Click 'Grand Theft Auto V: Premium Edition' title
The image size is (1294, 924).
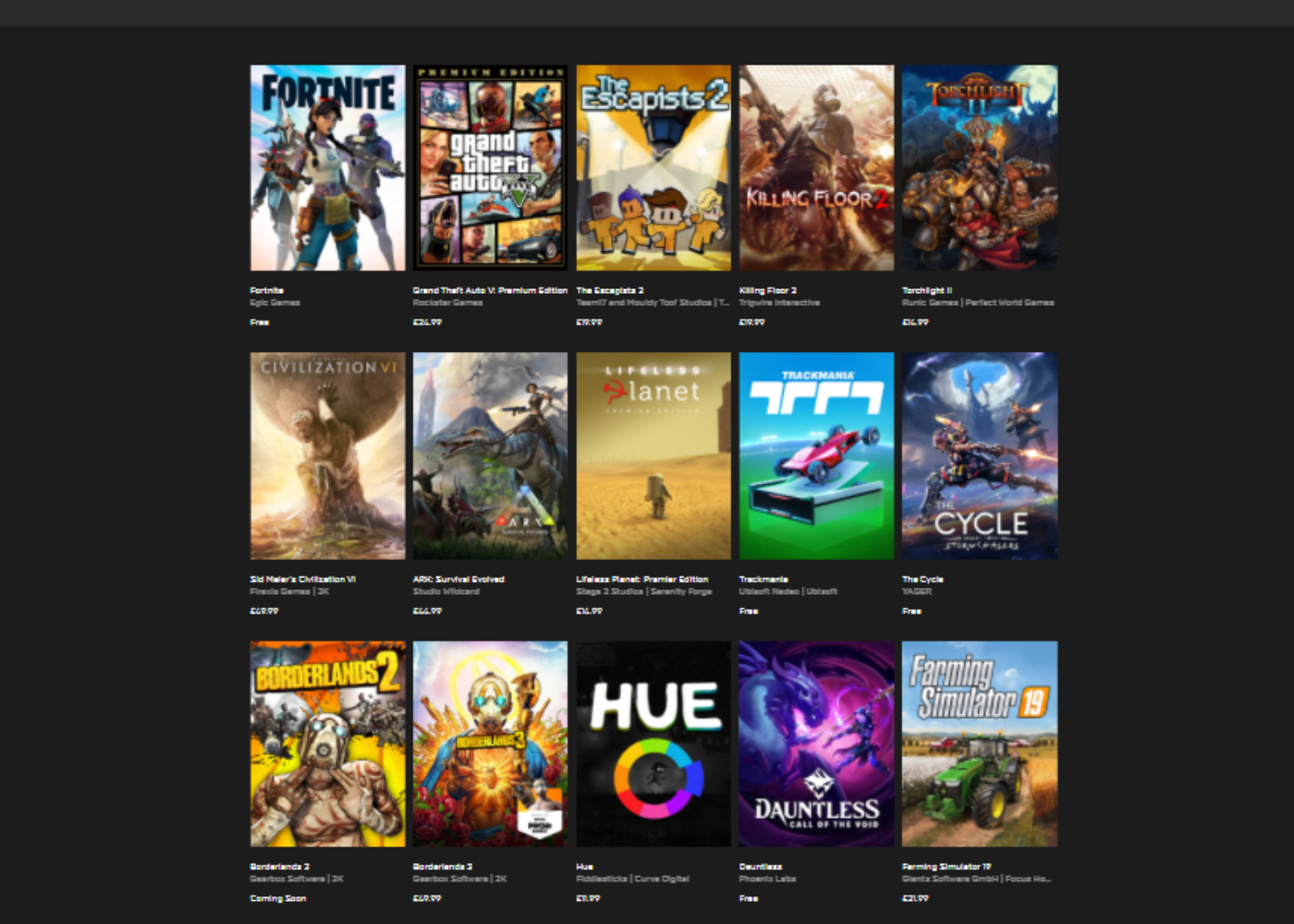point(490,290)
